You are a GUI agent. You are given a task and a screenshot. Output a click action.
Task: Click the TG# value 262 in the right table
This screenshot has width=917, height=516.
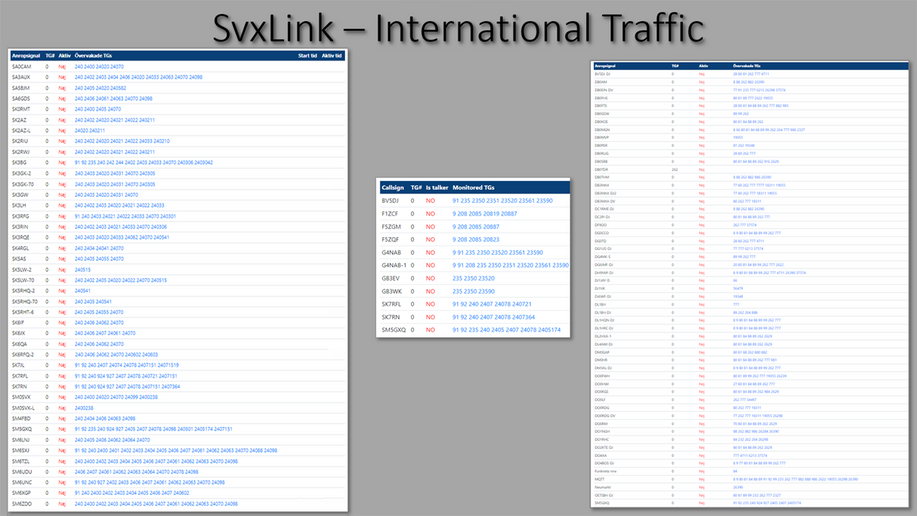click(x=674, y=170)
